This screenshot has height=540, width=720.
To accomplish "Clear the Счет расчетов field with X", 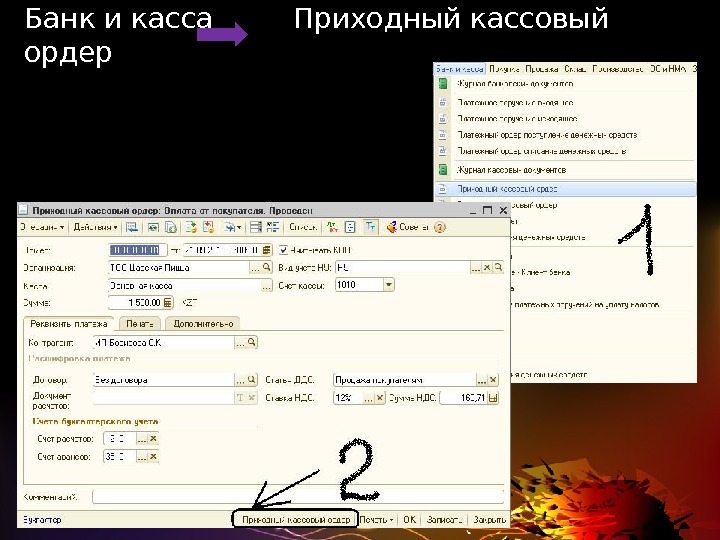I will 153,439.
